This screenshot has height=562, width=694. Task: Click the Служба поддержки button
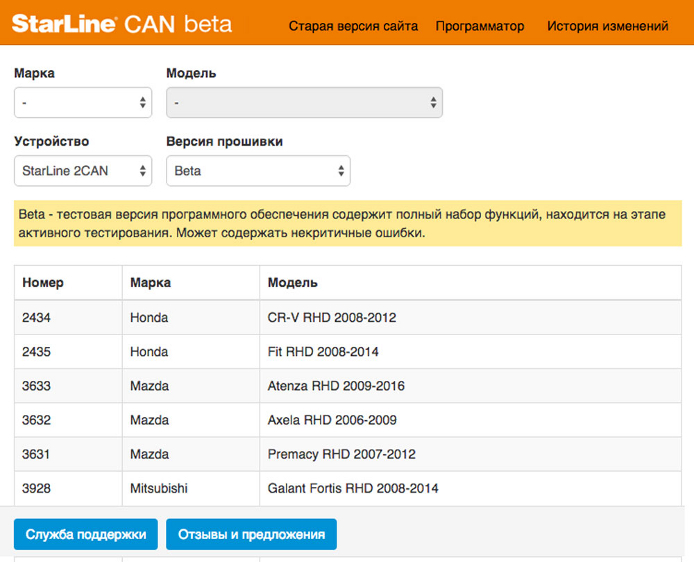pos(86,534)
